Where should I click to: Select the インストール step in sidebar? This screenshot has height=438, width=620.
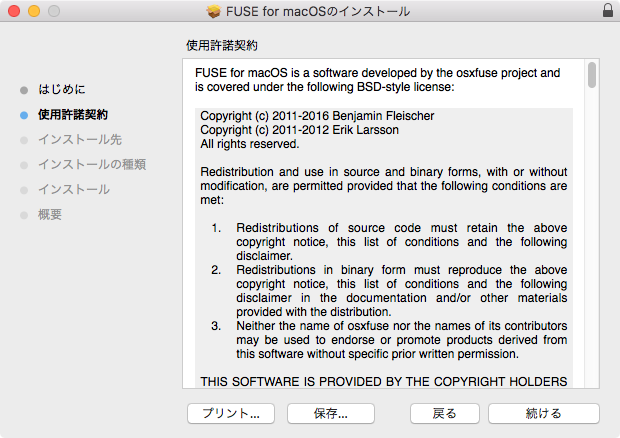(x=74, y=189)
